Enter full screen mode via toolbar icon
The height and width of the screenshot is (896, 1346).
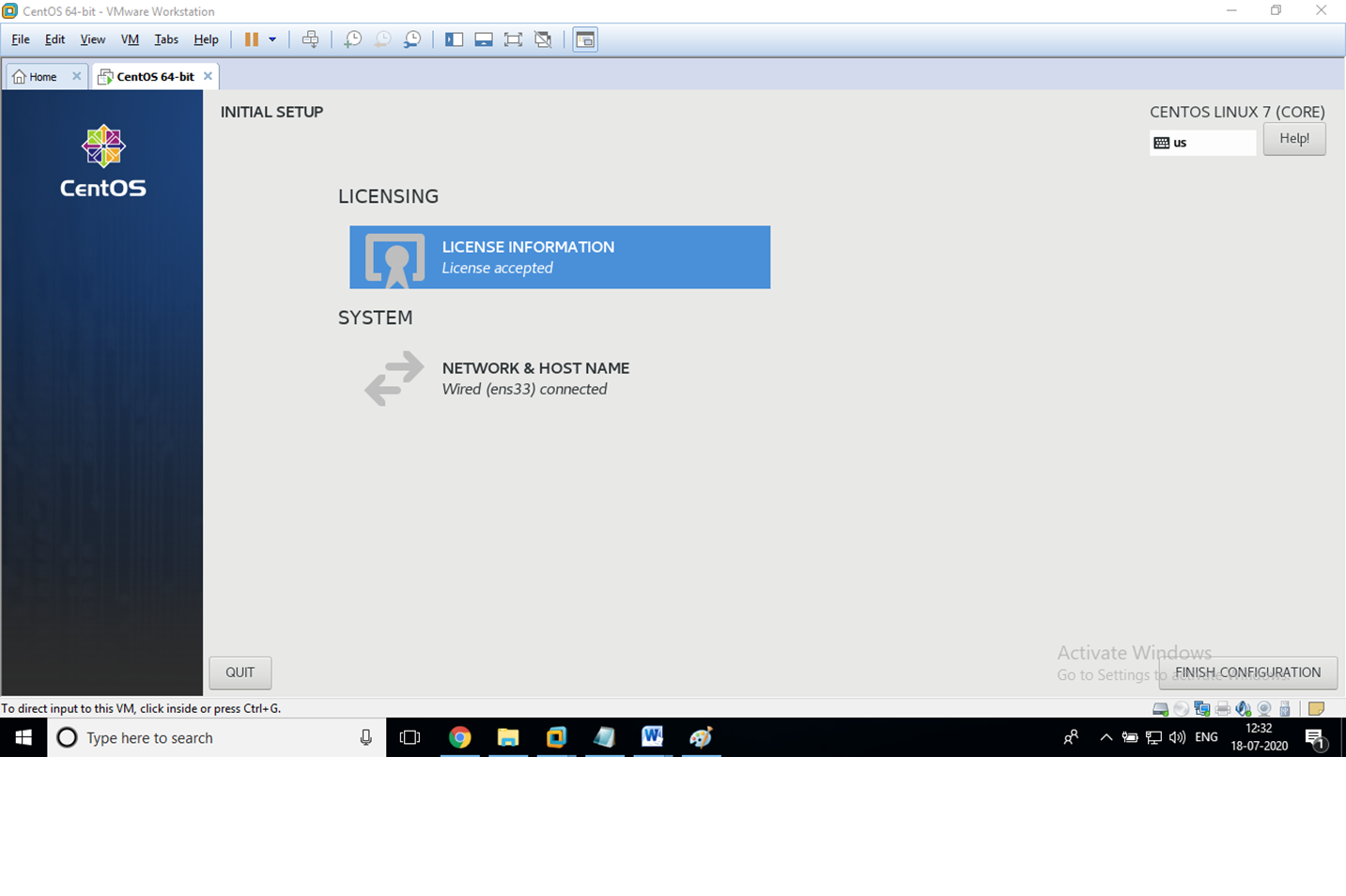coord(513,39)
